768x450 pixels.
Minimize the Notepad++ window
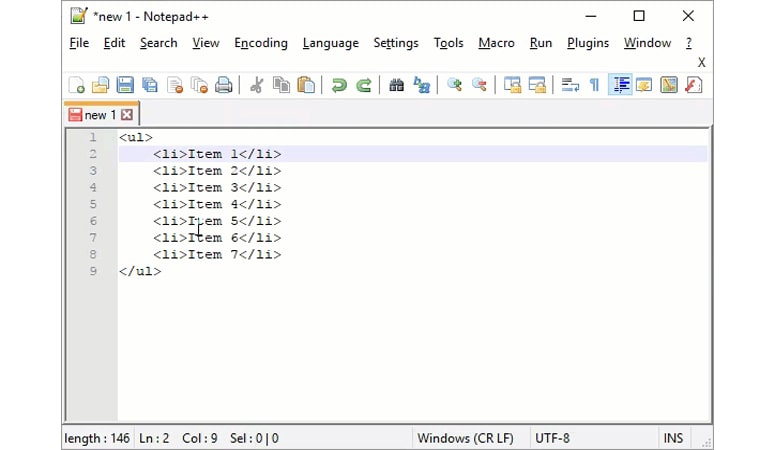point(591,16)
